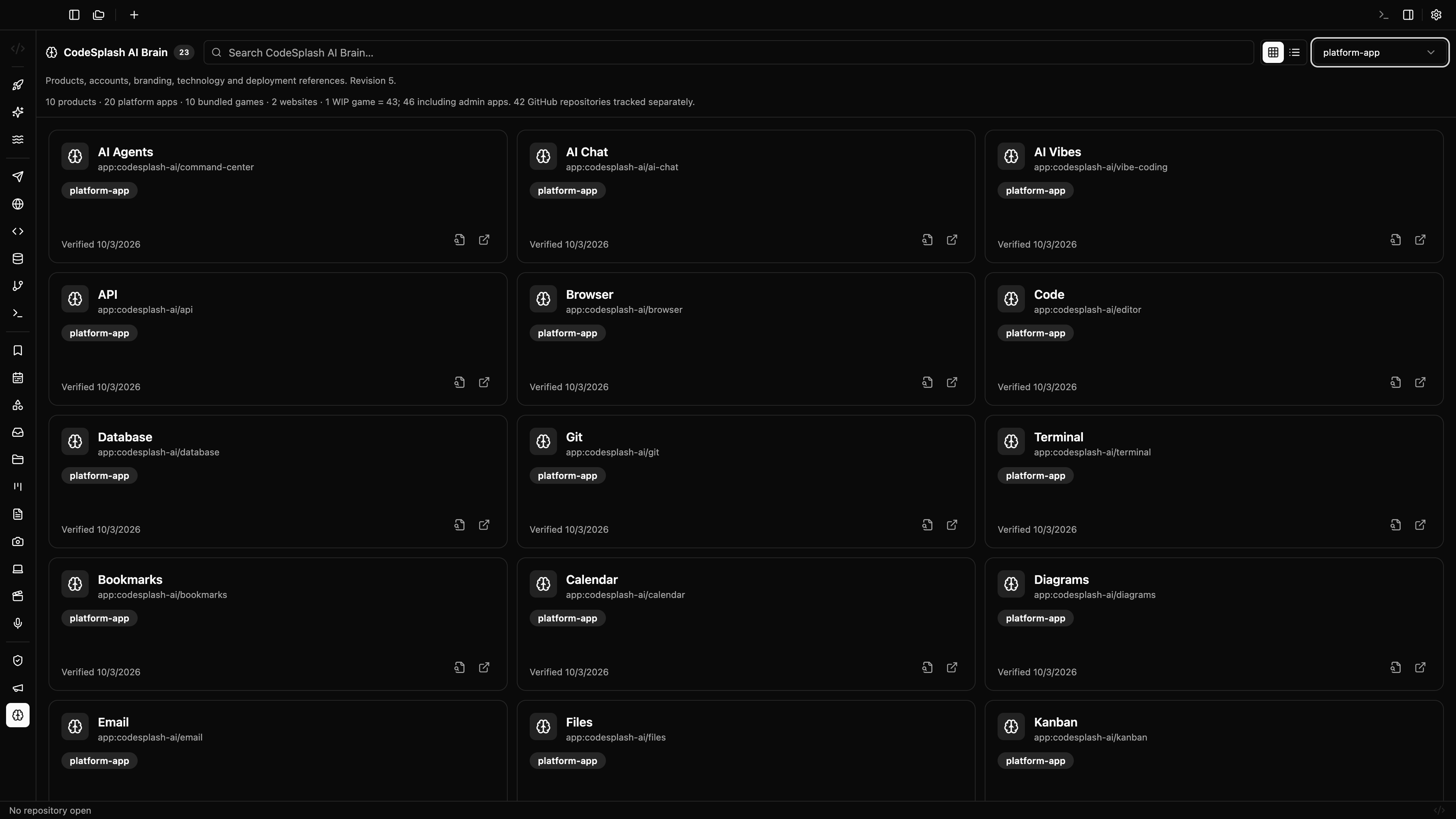Click the search CodeSplash AI Brain field
The height and width of the screenshot is (819, 1456).
tap(728, 53)
